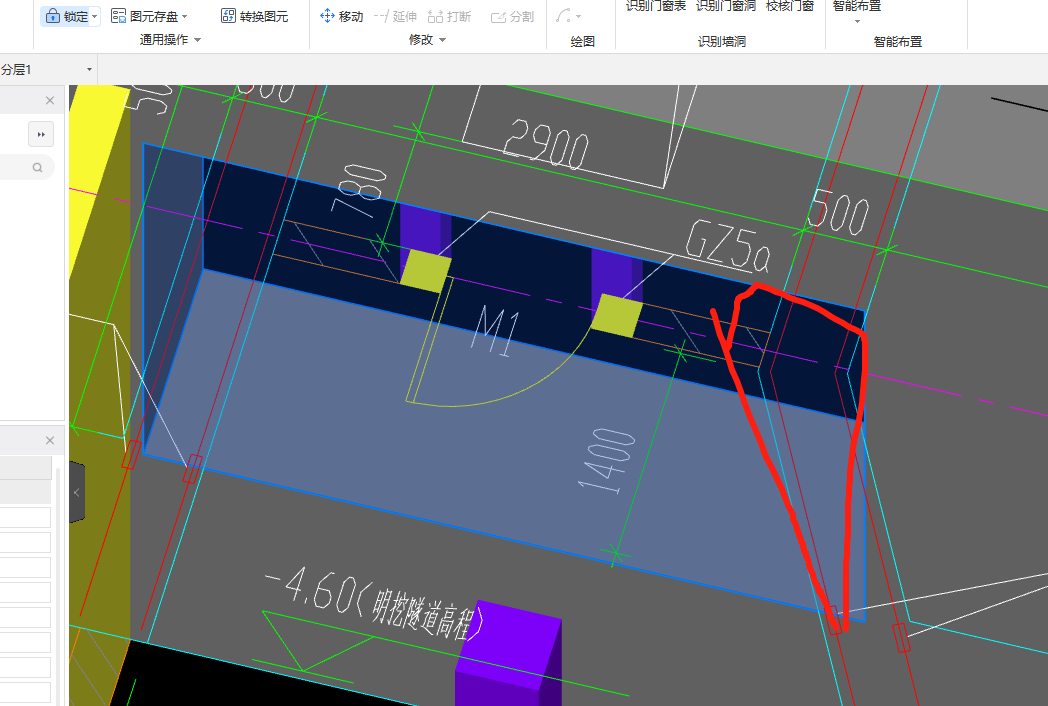Viewport: 1048px width, 706px height.
Task: Click the 识别墙洞 group label
Action: 722,41
